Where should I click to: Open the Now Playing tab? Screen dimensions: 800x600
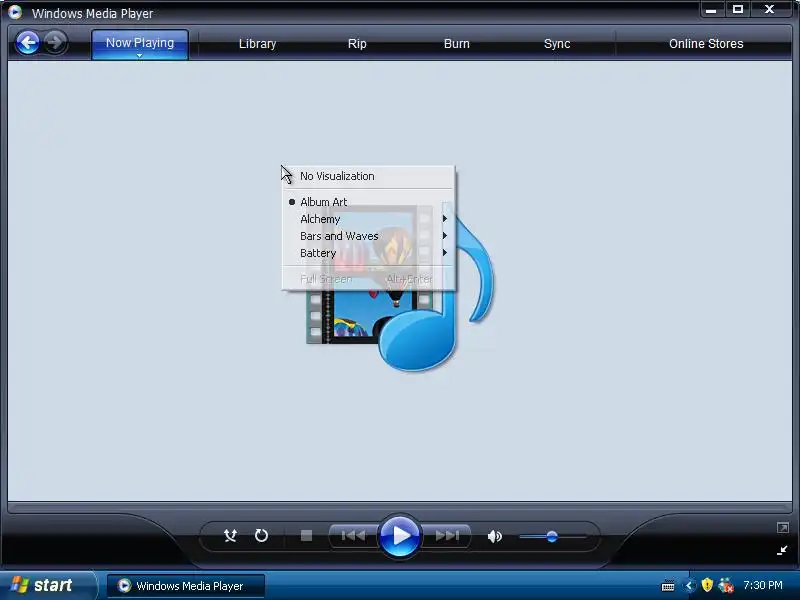[140, 44]
